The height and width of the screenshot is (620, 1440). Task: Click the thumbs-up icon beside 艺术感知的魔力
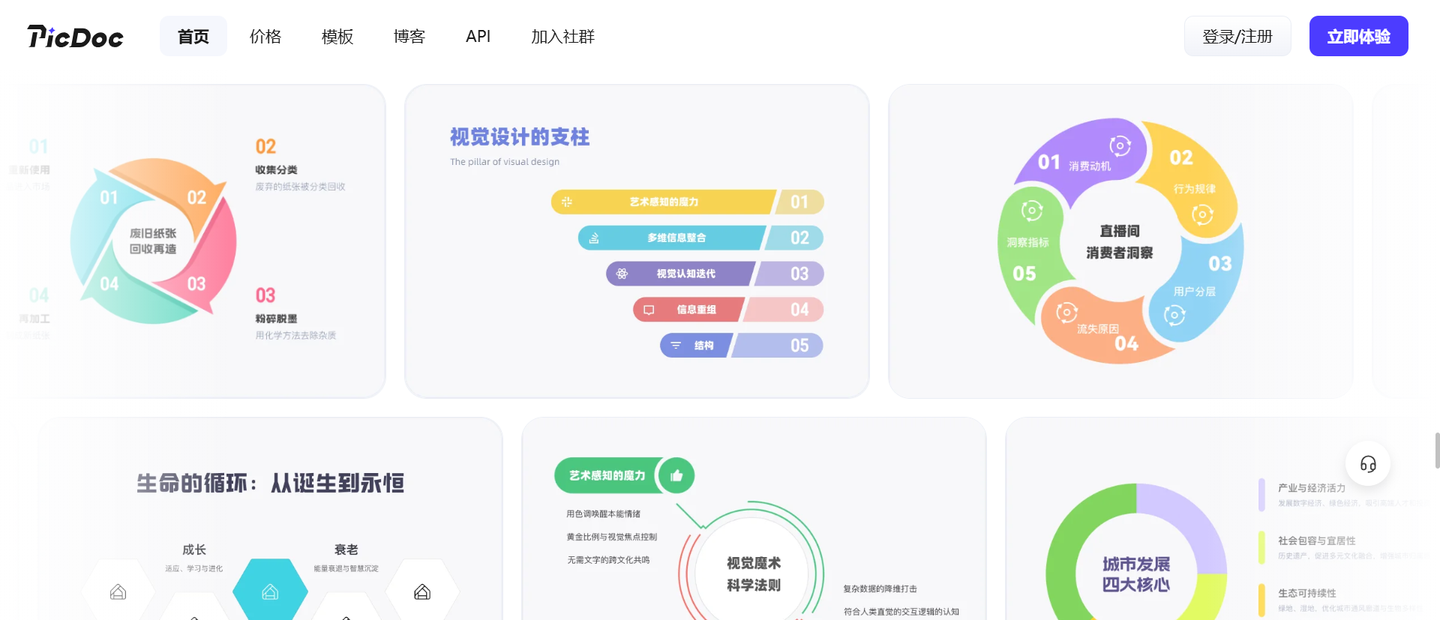(x=676, y=476)
